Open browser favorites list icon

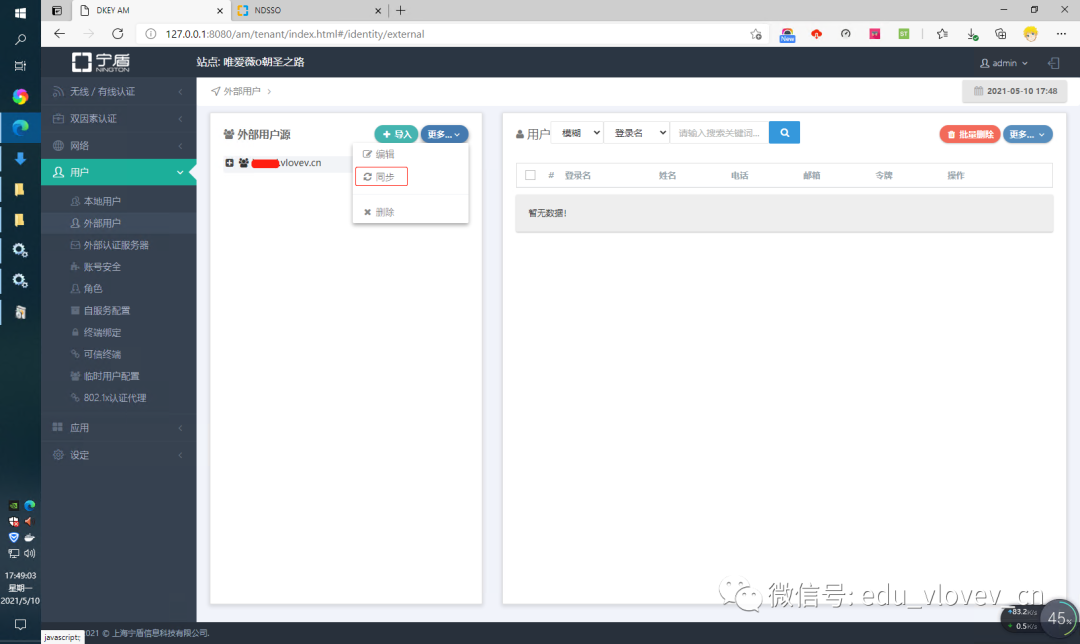point(942,34)
